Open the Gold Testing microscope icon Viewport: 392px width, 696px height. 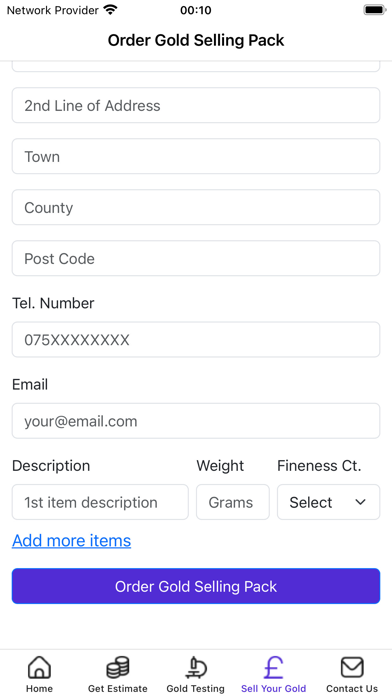(x=195, y=667)
